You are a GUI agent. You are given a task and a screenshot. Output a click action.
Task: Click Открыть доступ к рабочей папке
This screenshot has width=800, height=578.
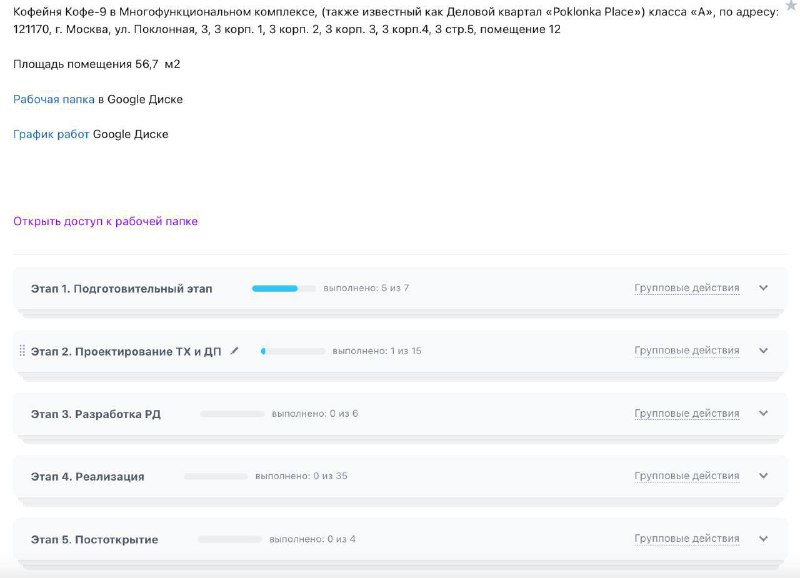pos(106,221)
